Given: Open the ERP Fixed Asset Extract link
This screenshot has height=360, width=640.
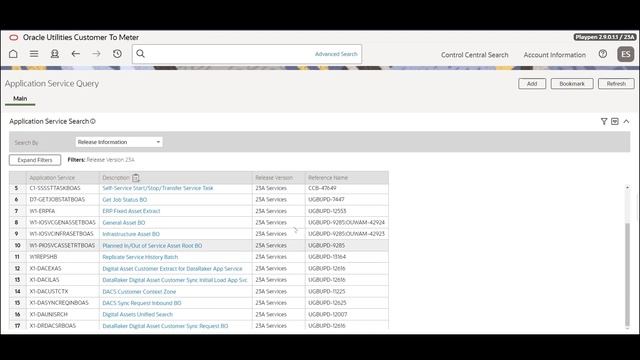Looking at the screenshot, I should [x=131, y=211].
